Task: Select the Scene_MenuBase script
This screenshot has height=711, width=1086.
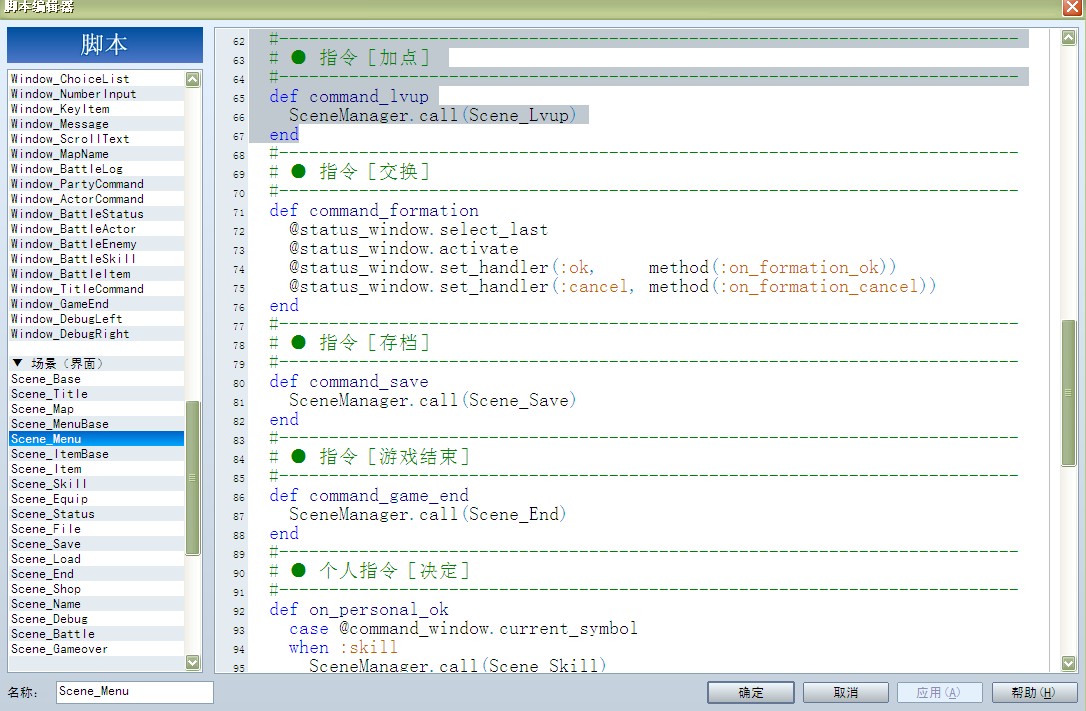Action: point(96,424)
